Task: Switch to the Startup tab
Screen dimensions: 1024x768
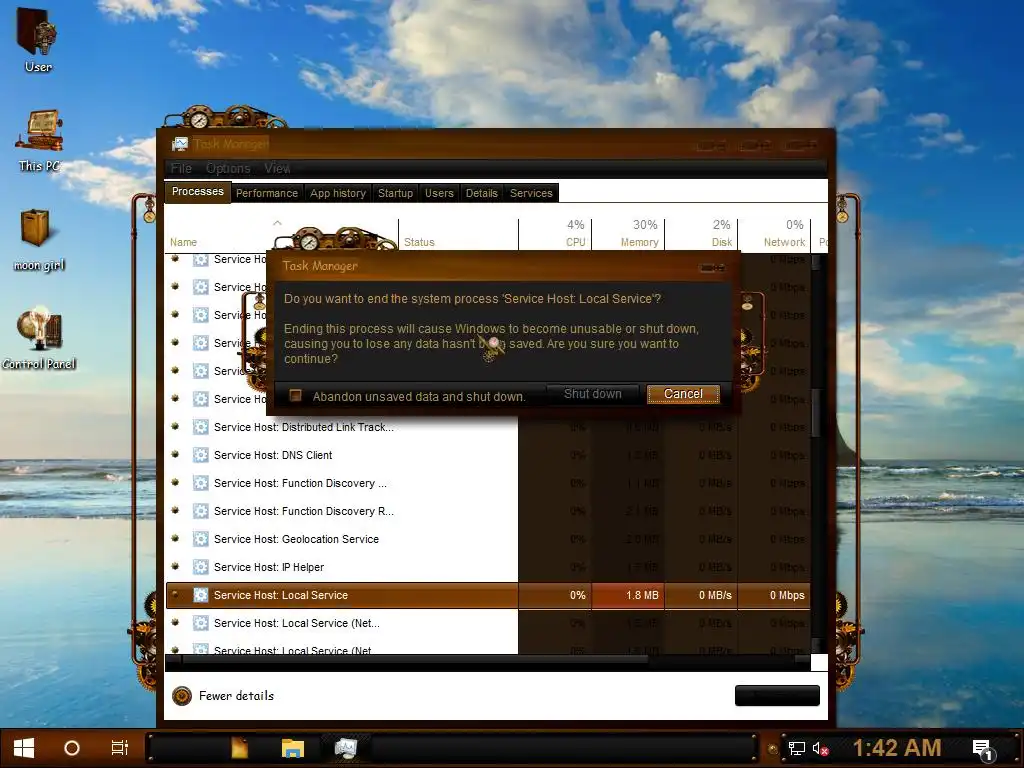Action: [395, 193]
